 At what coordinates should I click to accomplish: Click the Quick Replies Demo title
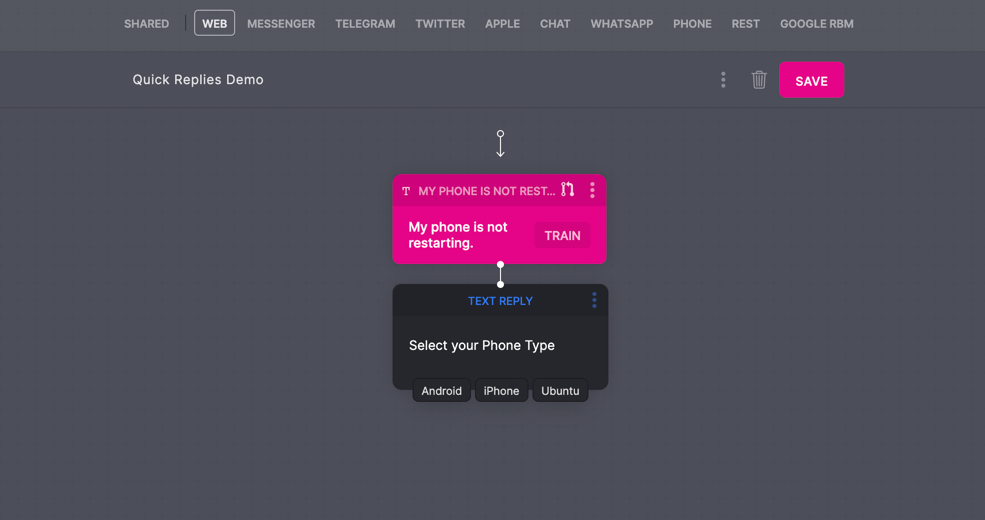[x=198, y=80]
